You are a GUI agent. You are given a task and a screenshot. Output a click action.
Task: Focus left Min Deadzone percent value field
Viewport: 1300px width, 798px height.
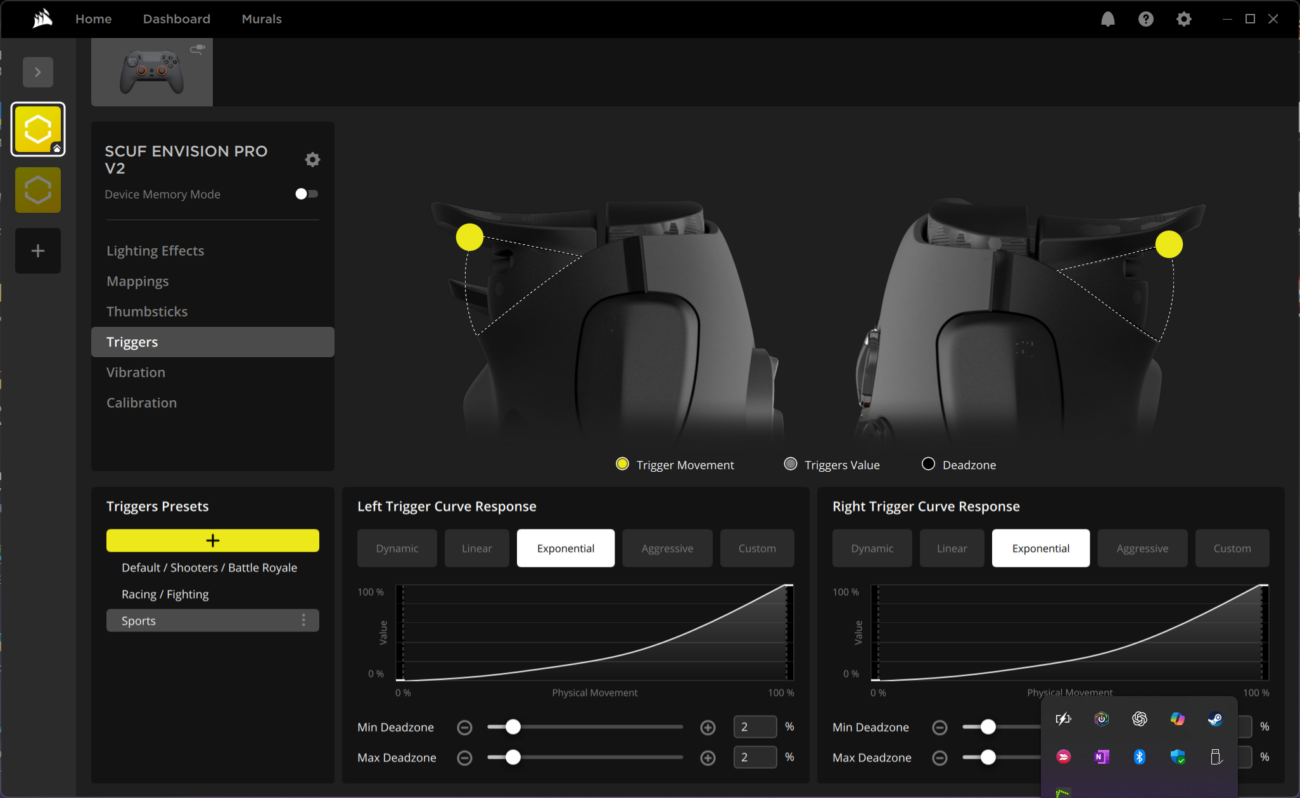coord(755,727)
